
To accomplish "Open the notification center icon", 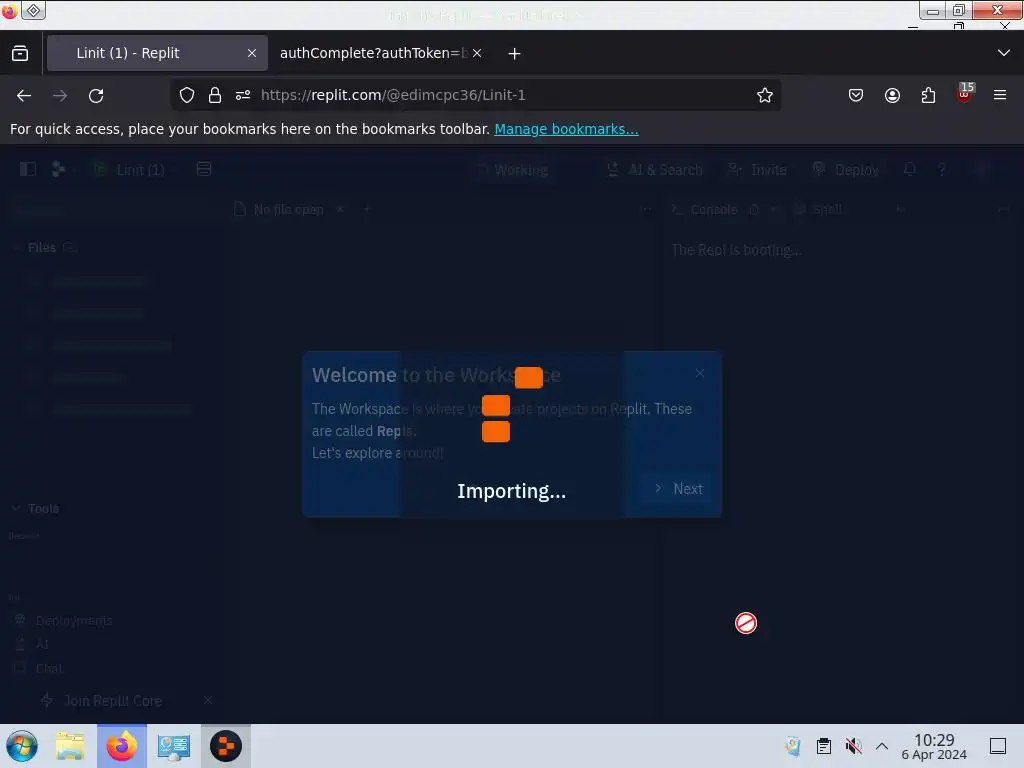I will tap(998, 746).
